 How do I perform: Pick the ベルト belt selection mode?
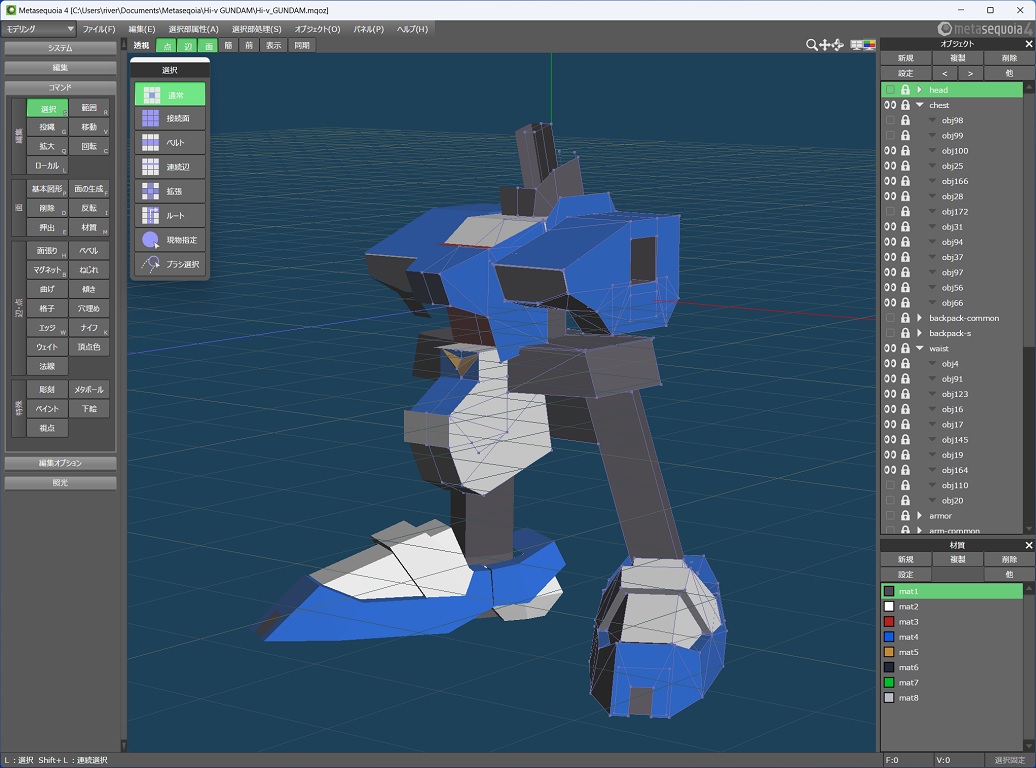coord(170,143)
